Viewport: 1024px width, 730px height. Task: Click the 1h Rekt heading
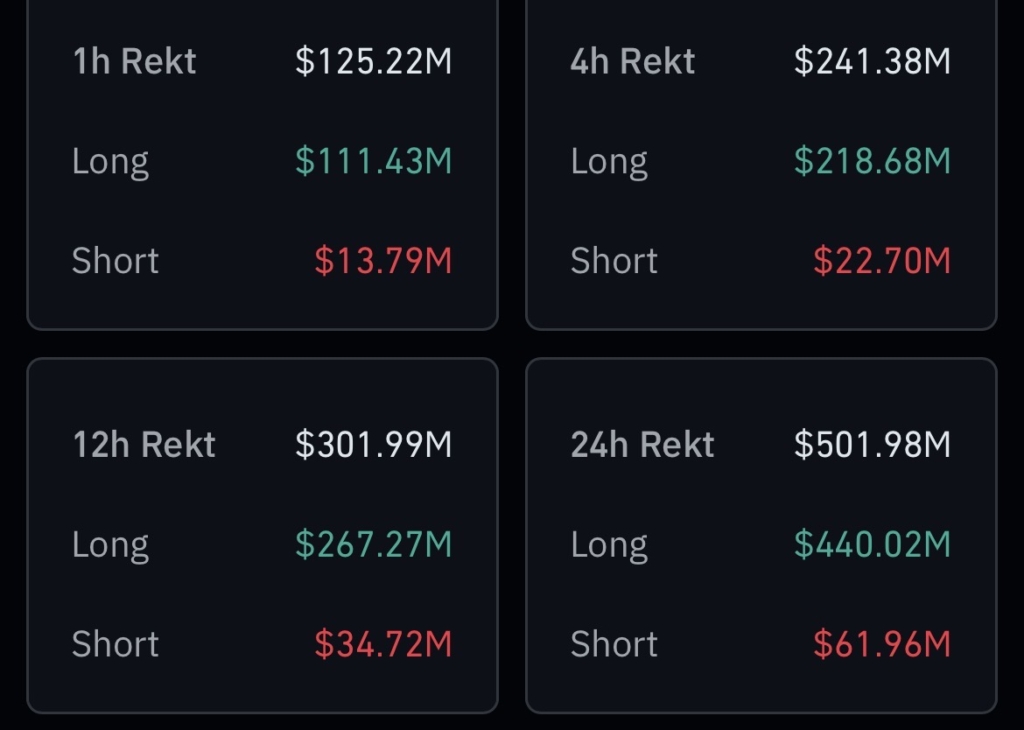(x=134, y=62)
